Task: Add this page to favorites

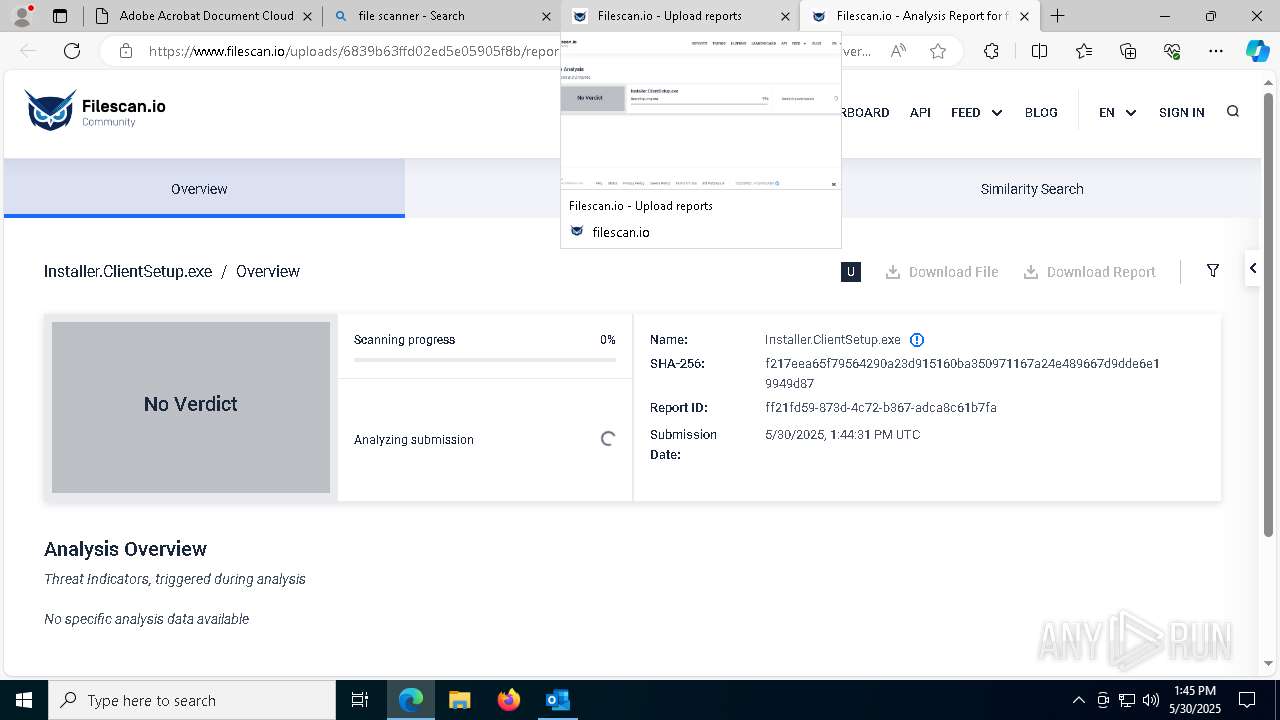Action: tap(938, 51)
